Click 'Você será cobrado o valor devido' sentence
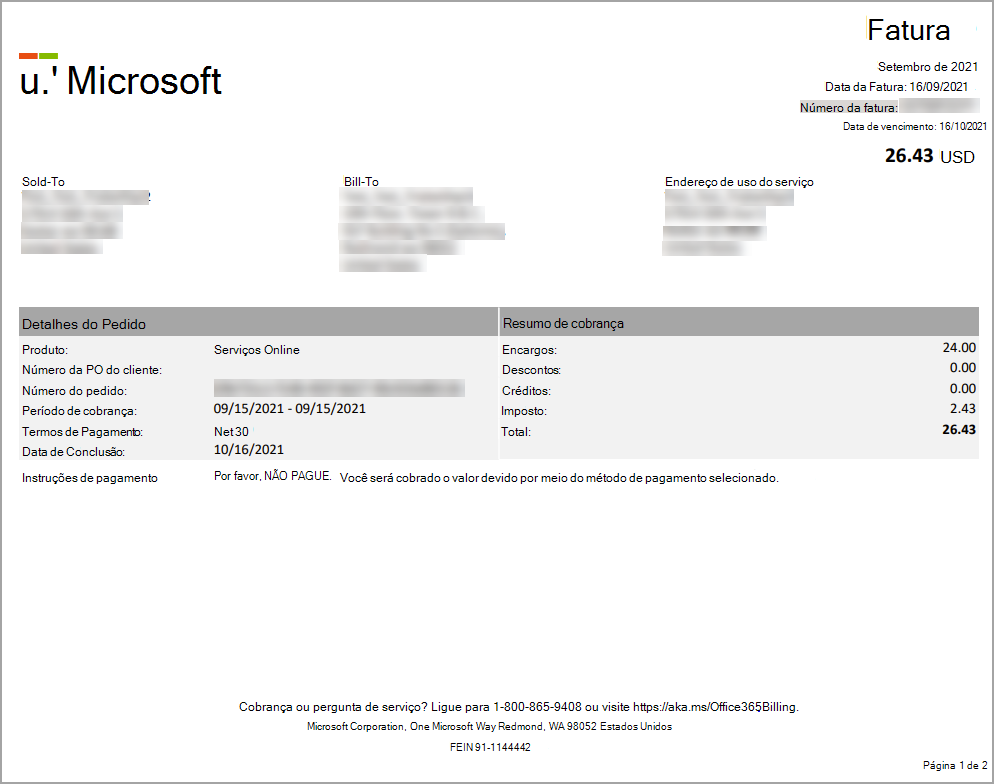The width and height of the screenshot is (994, 784). point(559,478)
